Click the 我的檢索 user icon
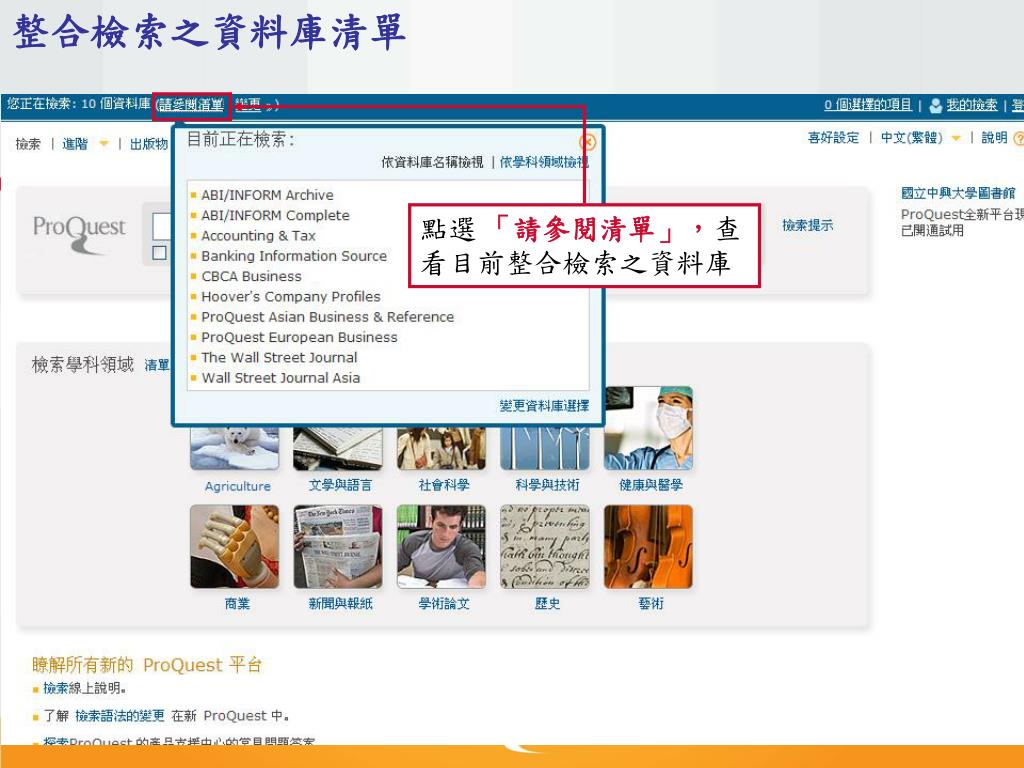Viewport: 1024px width, 768px height. [x=935, y=105]
